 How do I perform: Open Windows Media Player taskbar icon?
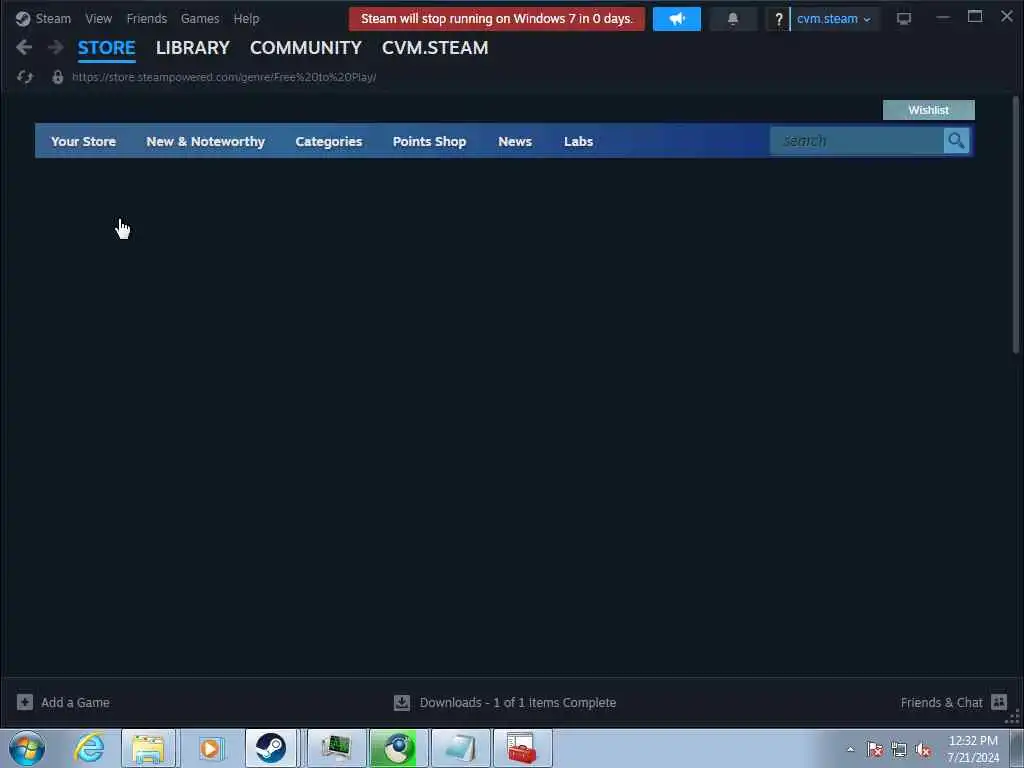pyautogui.click(x=211, y=748)
